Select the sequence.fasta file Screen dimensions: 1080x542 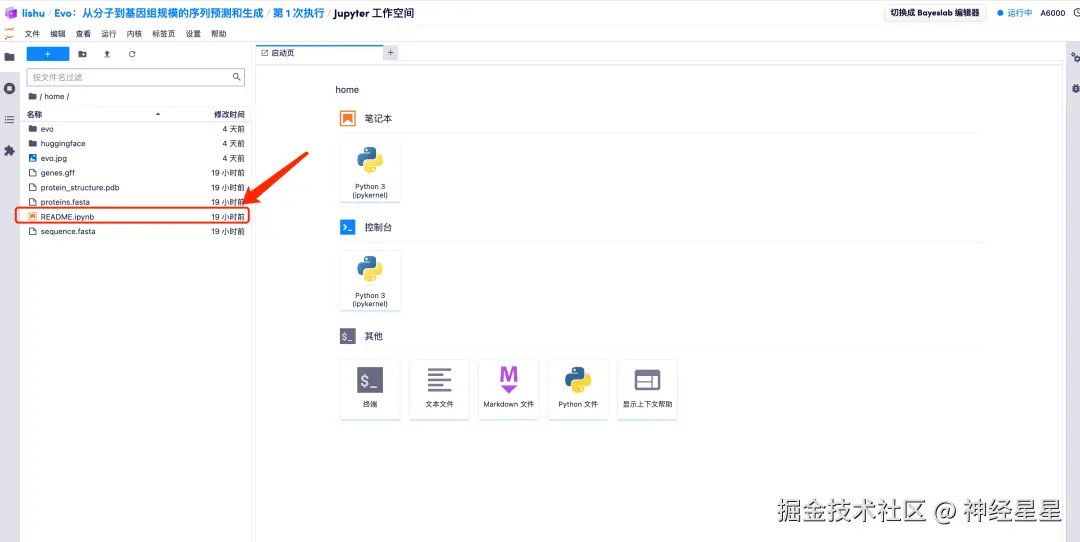click(136, 231)
